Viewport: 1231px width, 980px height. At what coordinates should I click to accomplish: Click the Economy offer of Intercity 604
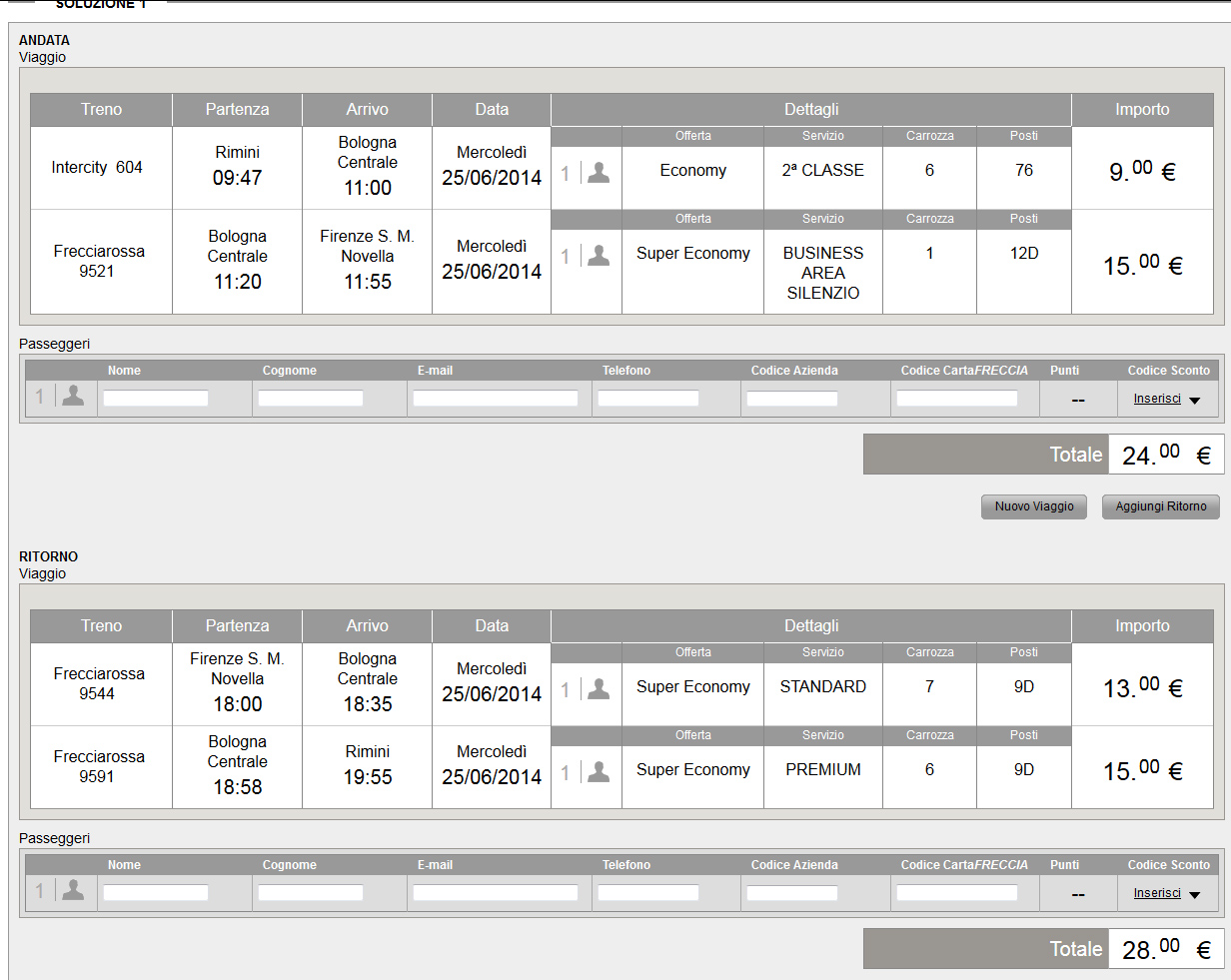693,171
